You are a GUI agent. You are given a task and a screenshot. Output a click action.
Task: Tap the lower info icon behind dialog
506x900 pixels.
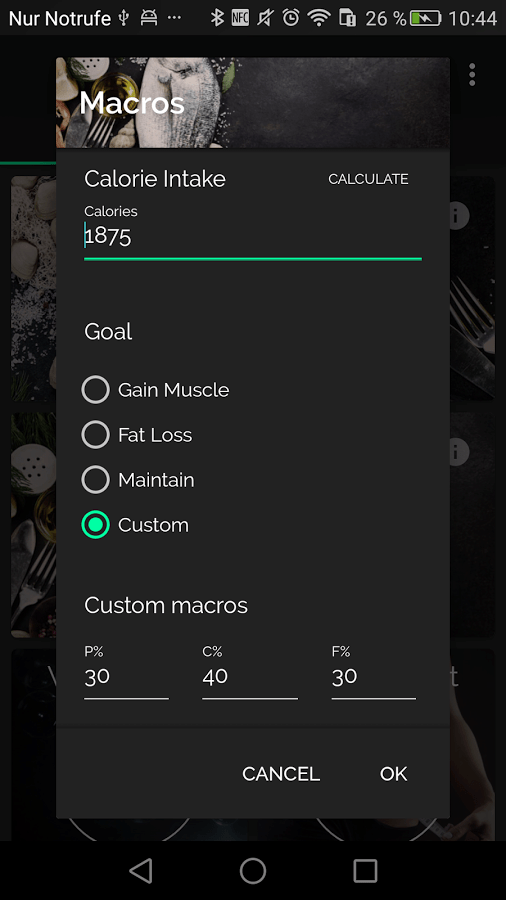coord(458,452)
